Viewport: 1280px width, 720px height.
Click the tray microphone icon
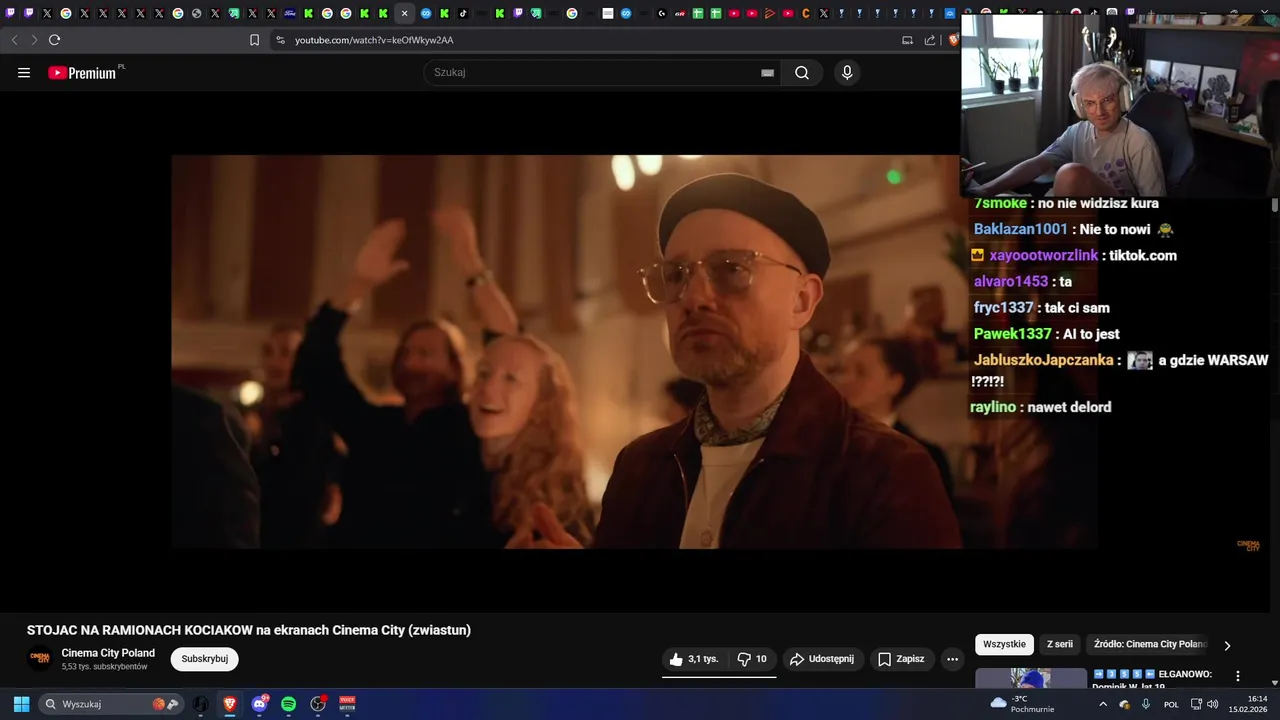[1146, 704]
